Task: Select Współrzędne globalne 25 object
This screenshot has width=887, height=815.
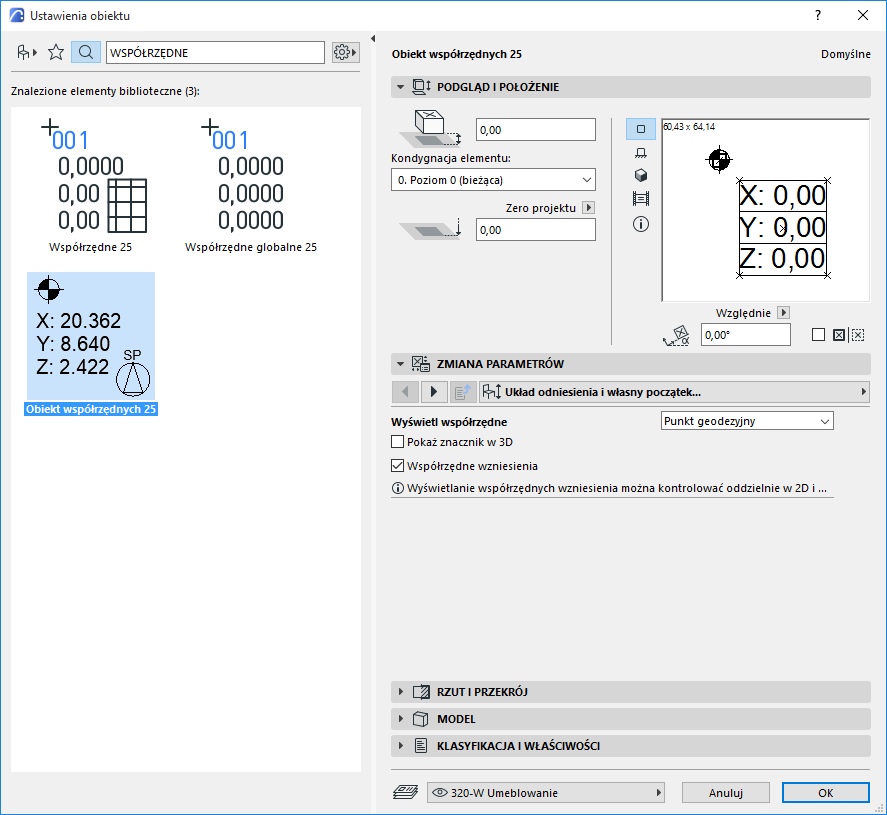Action: point(251,187)
